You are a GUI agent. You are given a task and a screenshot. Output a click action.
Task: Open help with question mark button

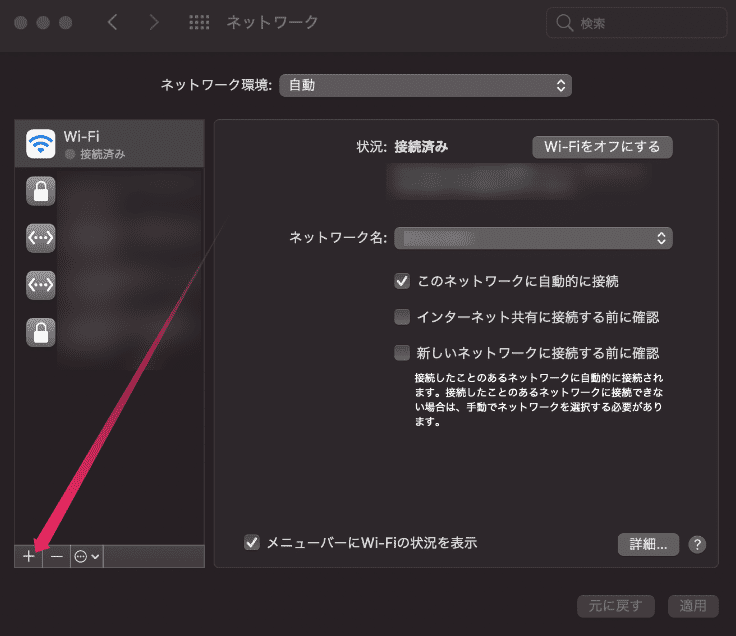[697, 544]
